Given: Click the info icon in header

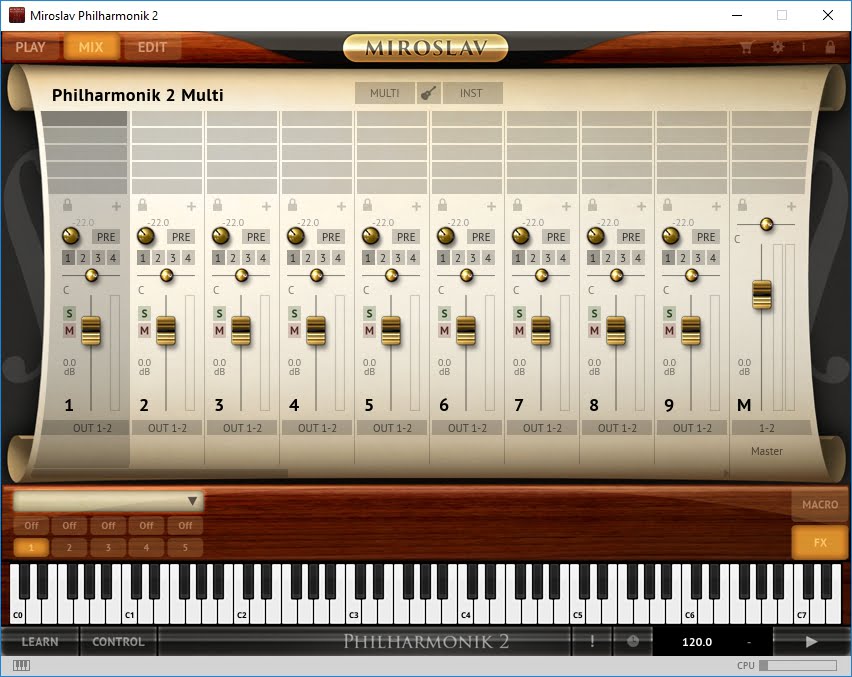Looking at the screenshot, I should click(x=804, y=47).
